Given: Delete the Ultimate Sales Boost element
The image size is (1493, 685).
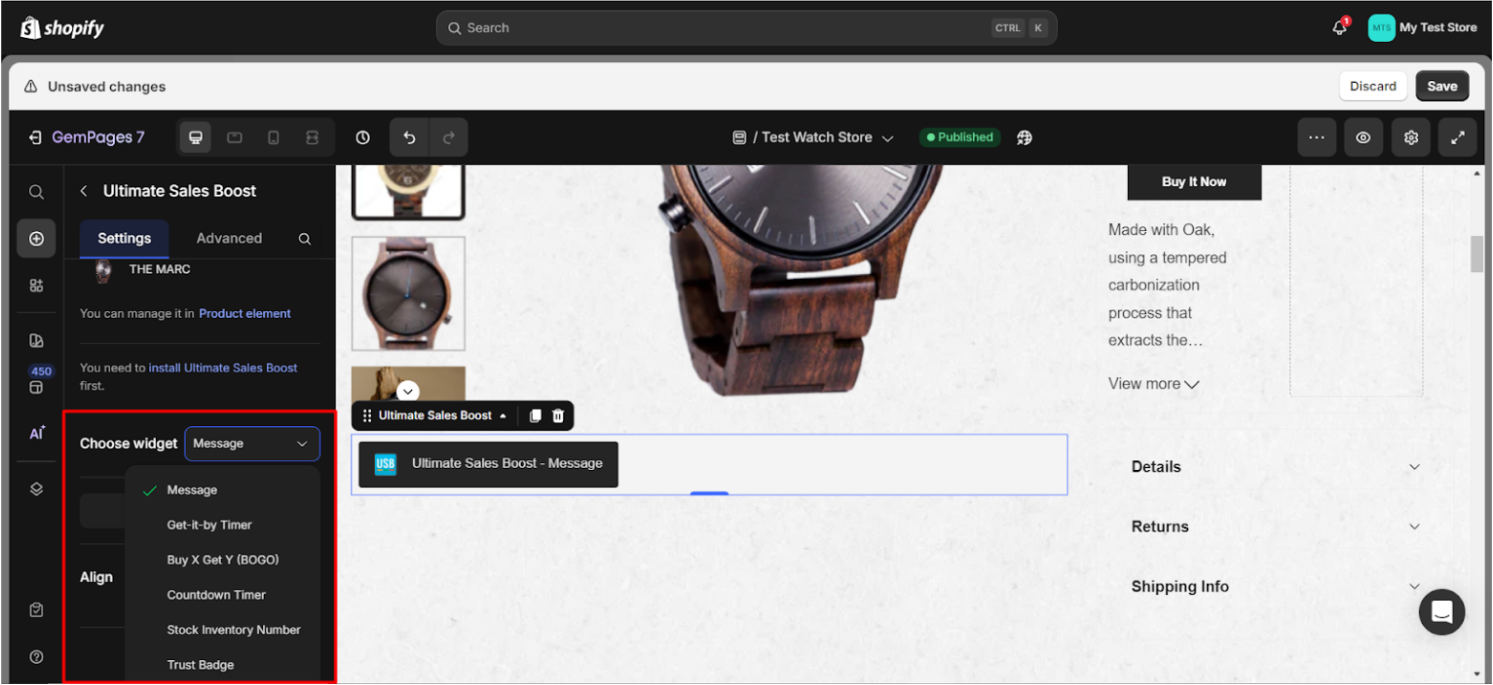Looking at the screenshot, I should [558, 416].
